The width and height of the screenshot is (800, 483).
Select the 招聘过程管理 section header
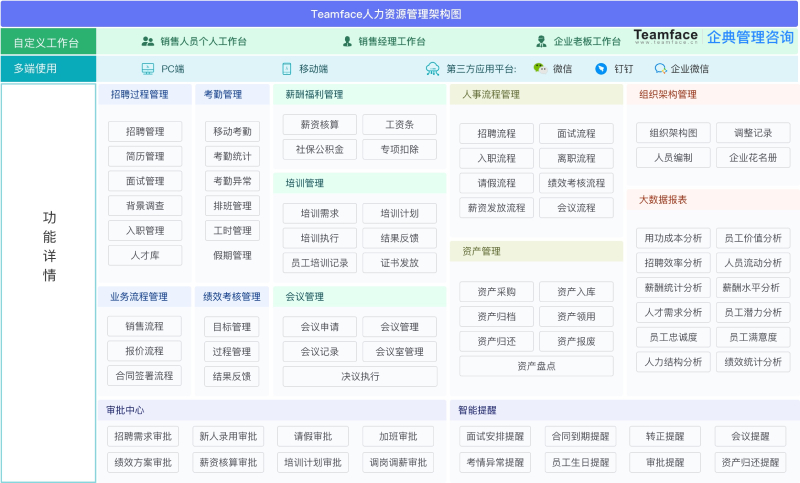tap(139, 95)
